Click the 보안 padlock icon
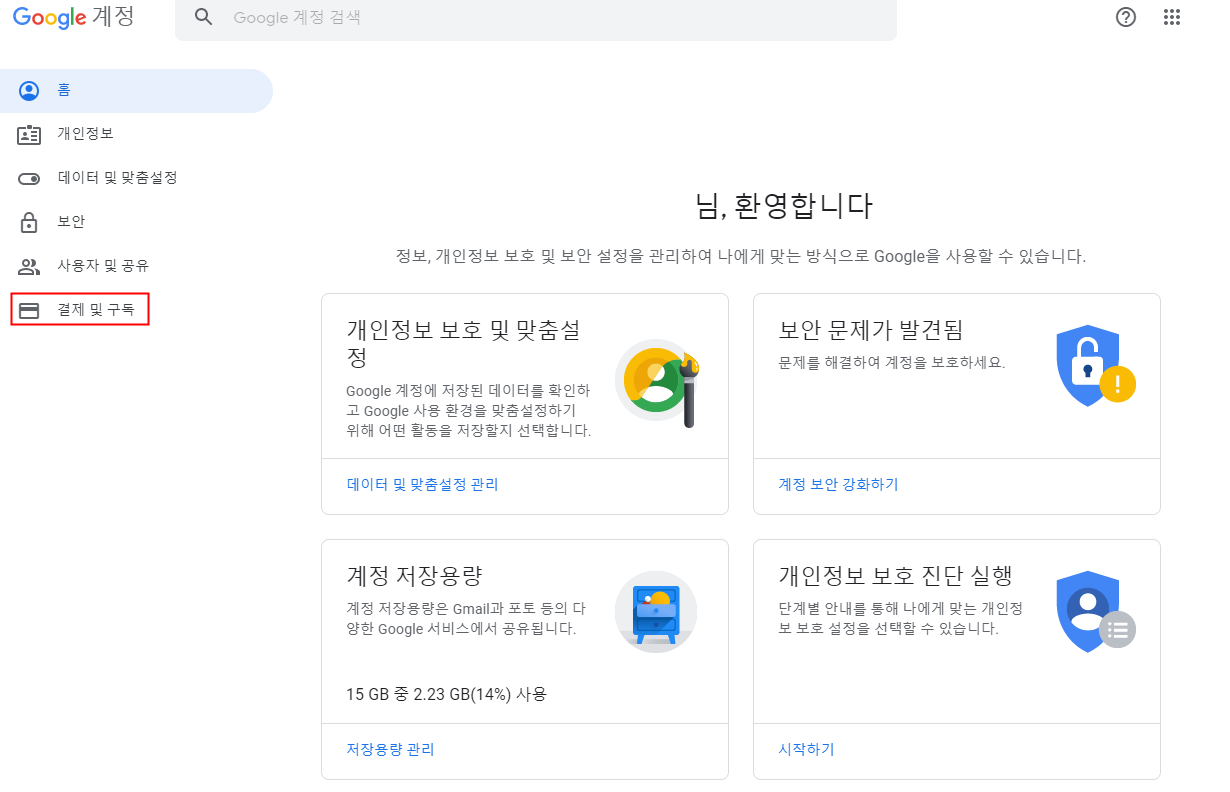Screen dimensions: 1230x792 click(29, 222)
